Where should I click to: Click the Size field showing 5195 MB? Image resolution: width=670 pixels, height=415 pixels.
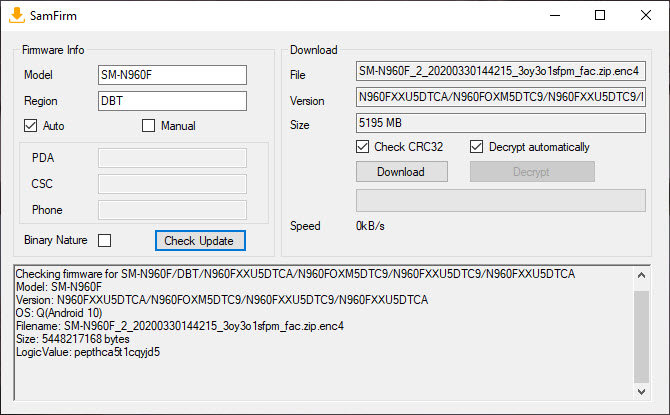click(x=501, y=123)
